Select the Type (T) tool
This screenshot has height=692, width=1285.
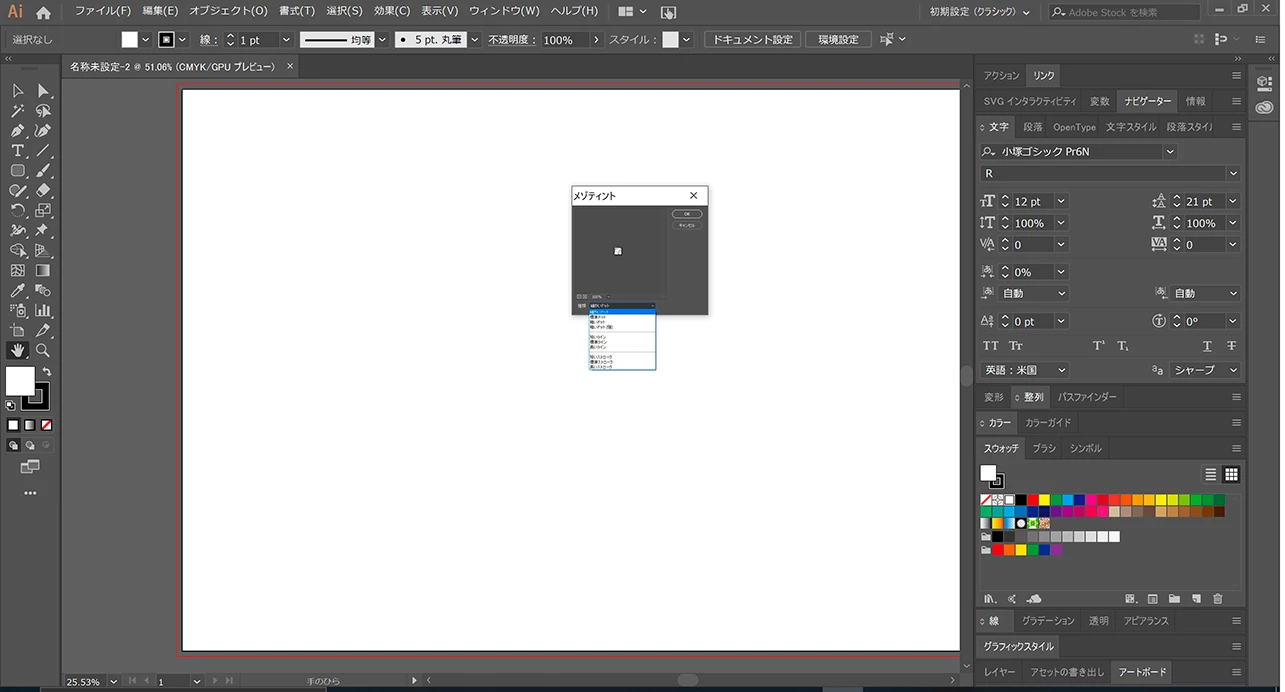[18, 151]
